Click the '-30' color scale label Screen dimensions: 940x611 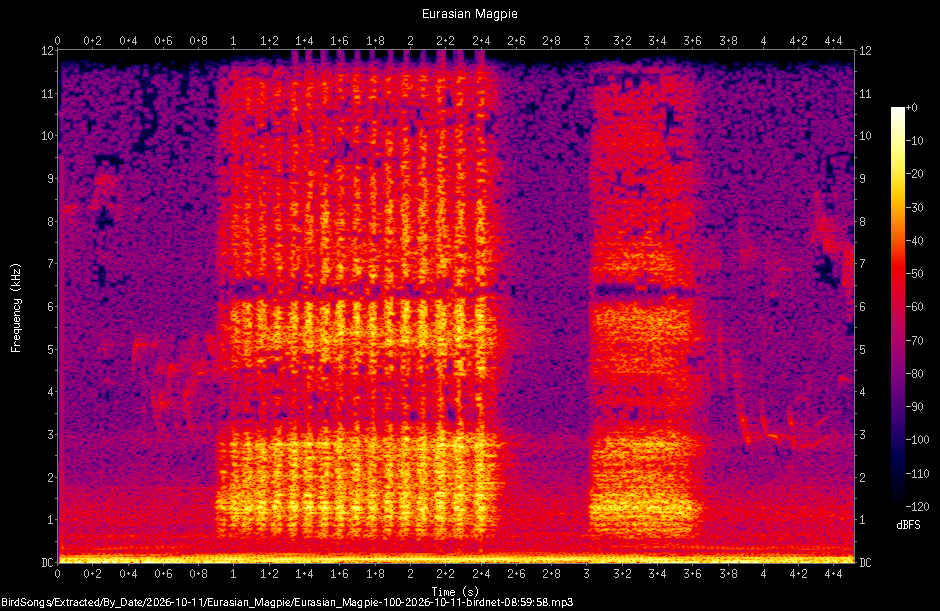(914, 207)
